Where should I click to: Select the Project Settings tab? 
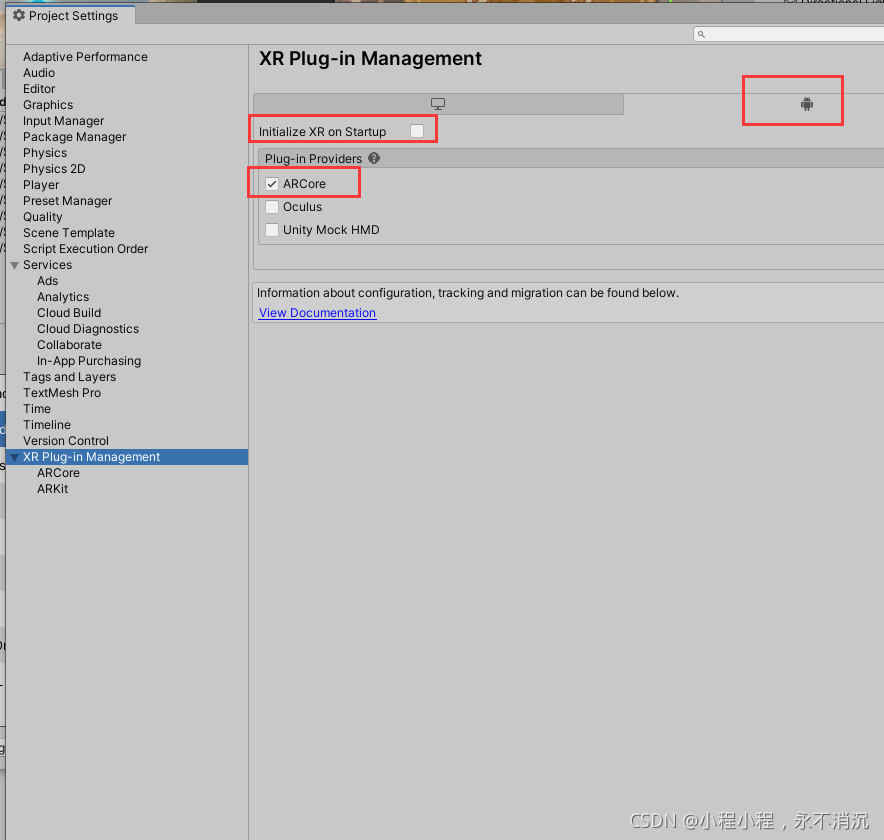tap(70, 15)
